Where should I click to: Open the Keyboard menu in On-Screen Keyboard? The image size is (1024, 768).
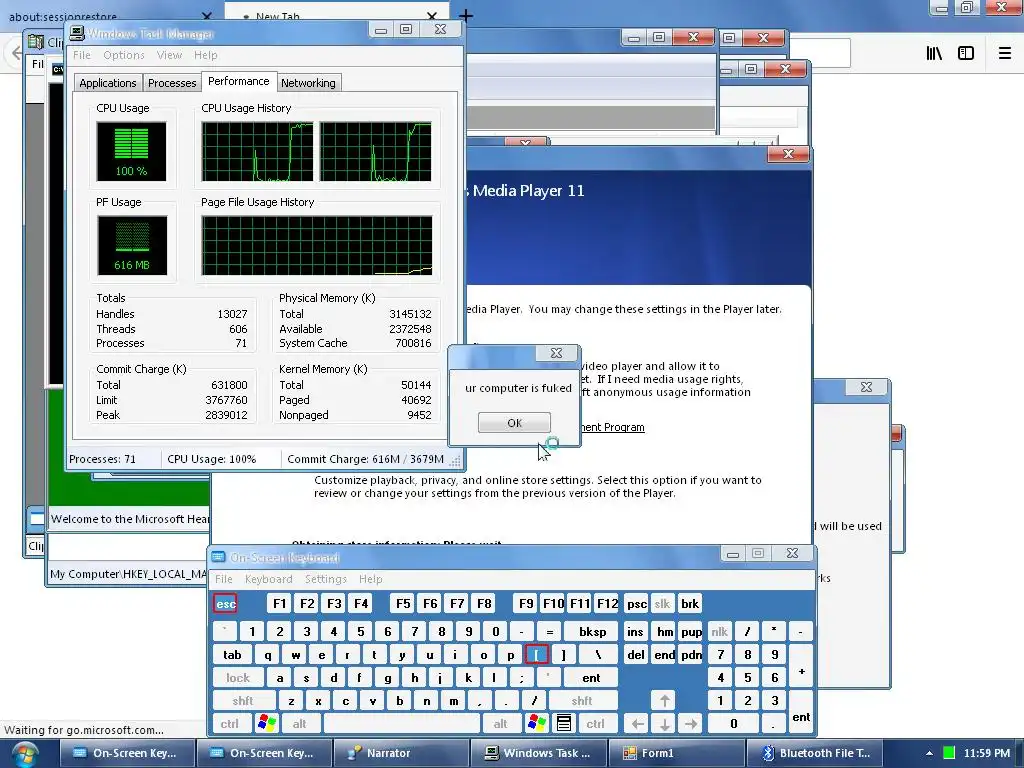tap(268, 579)
